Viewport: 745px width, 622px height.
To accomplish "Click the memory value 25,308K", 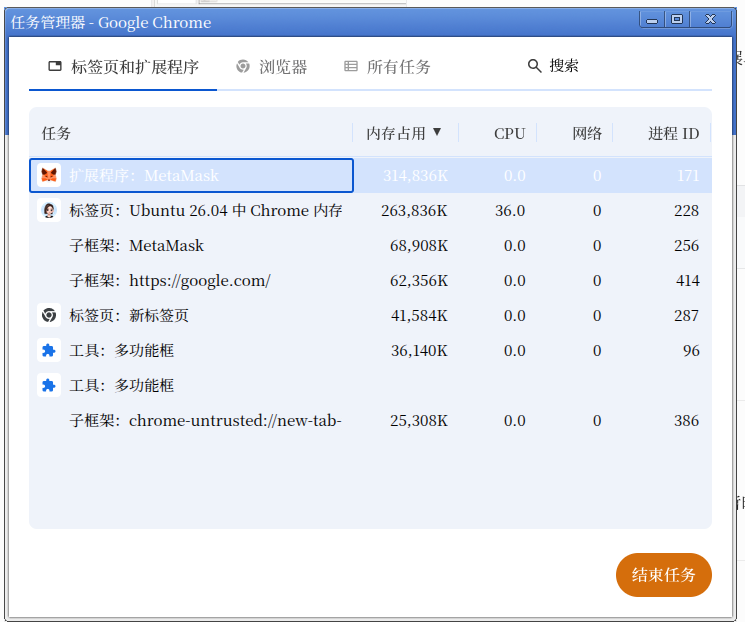I will point(419,421).
